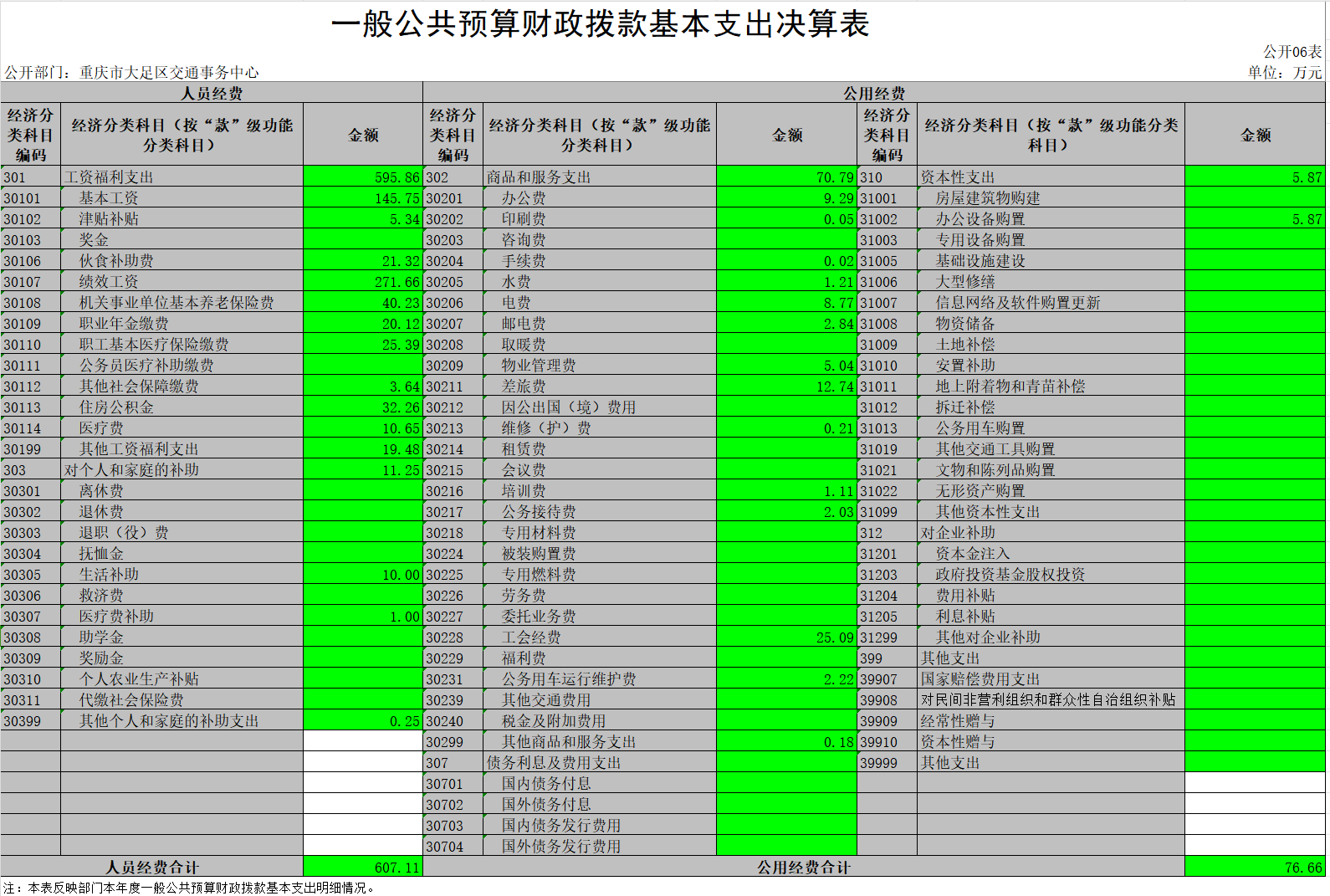Click the '人员经费合计' label
The image size is (1330, 896).
[x=151, y=867]
